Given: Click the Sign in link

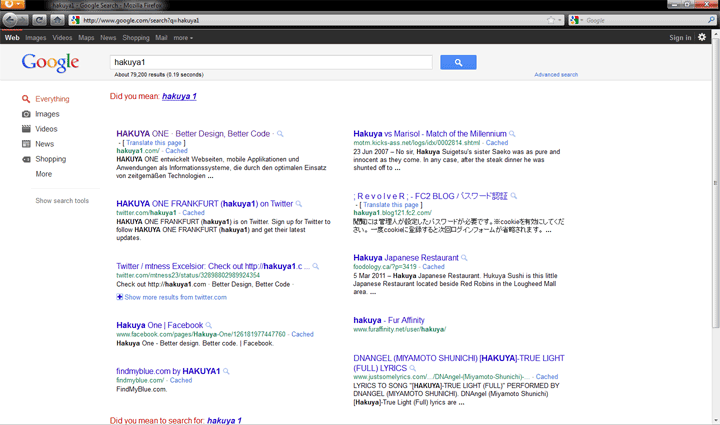Looking at the screenshot, I should (x=680, y=38).
